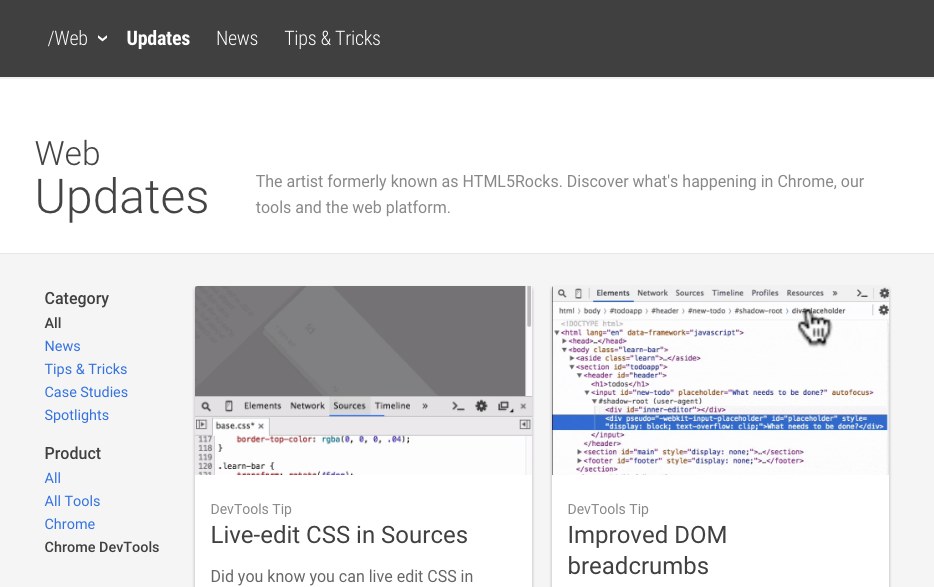Image resolution: width=934 pixels, height=587 pixels.
Task: Open the Live-edit CSS in Sources thumbnail image
Action: click(x=363, y=380)
